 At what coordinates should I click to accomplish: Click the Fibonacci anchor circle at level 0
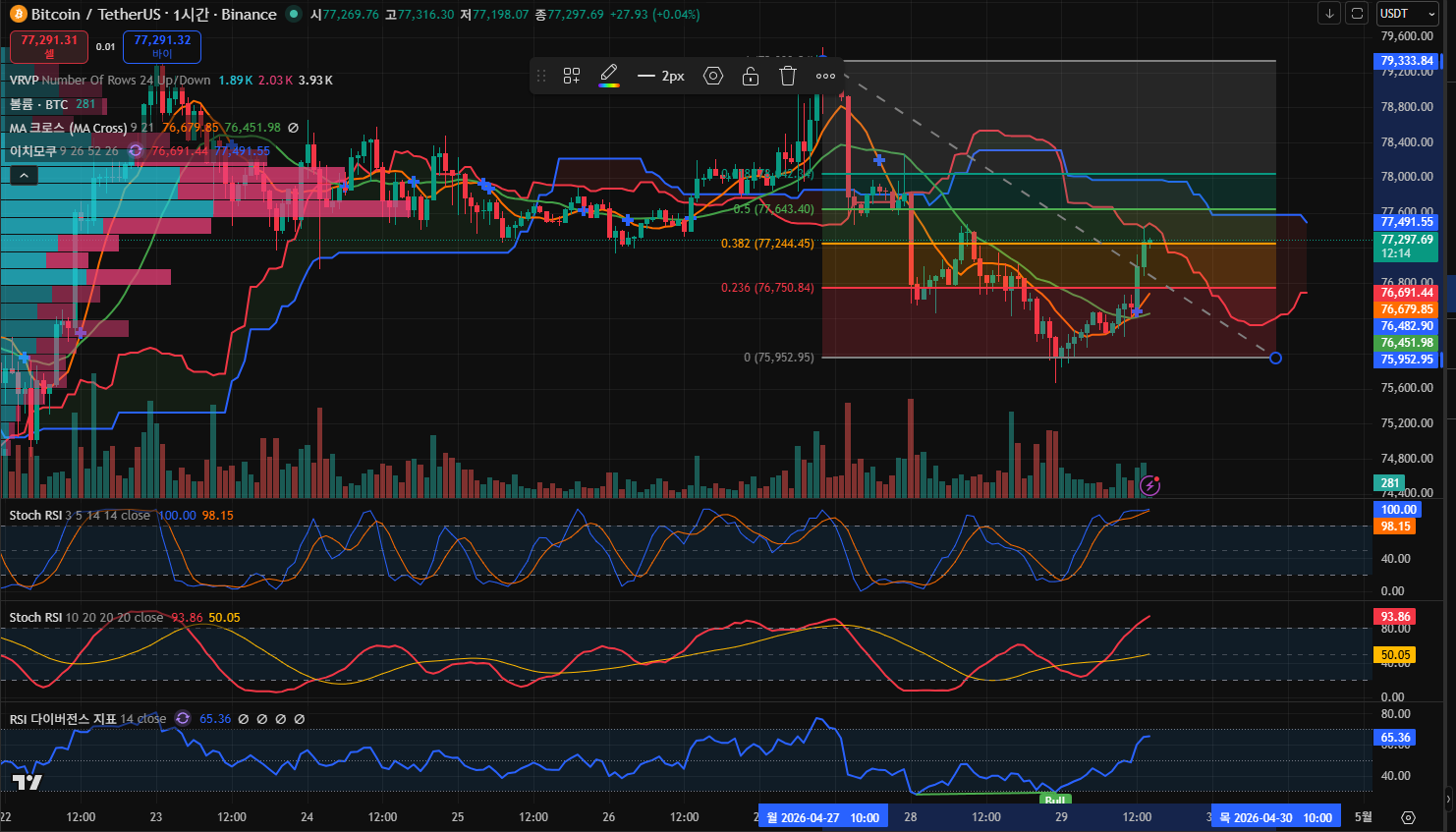tap(1275, 358)
